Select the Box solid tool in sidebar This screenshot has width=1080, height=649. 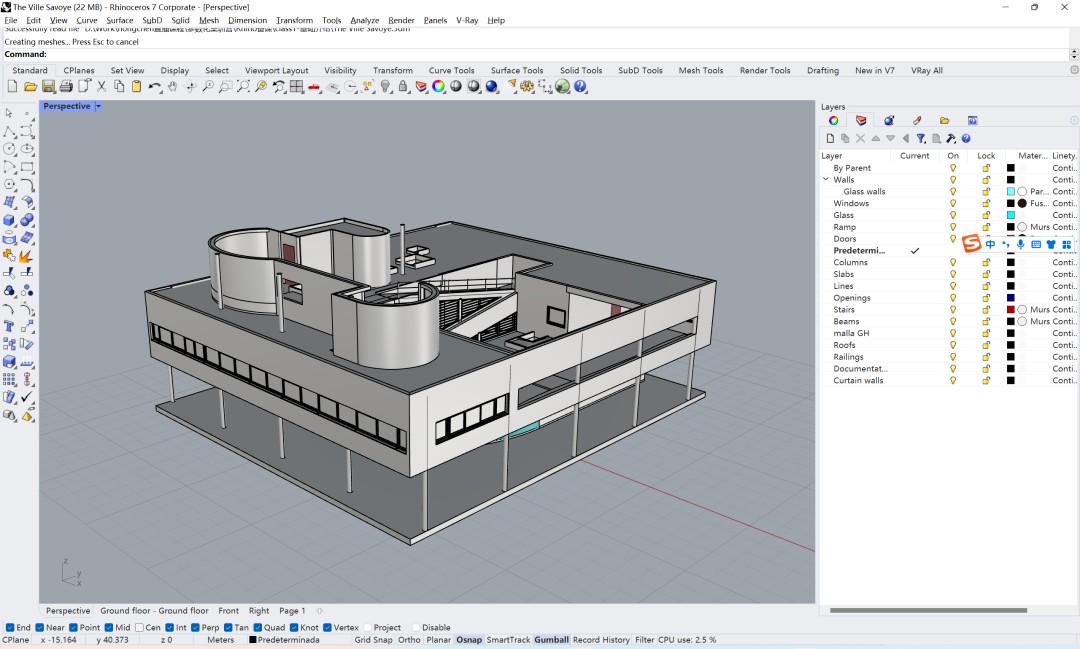click(10, 220)
